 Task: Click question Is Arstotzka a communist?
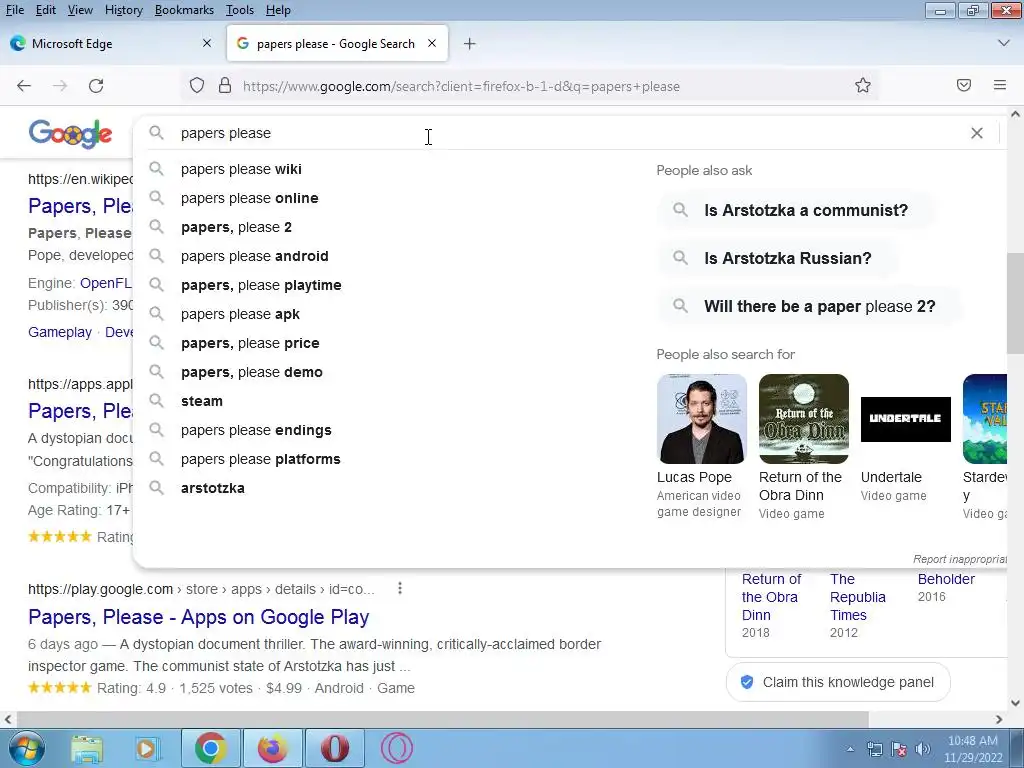point(797,210)
